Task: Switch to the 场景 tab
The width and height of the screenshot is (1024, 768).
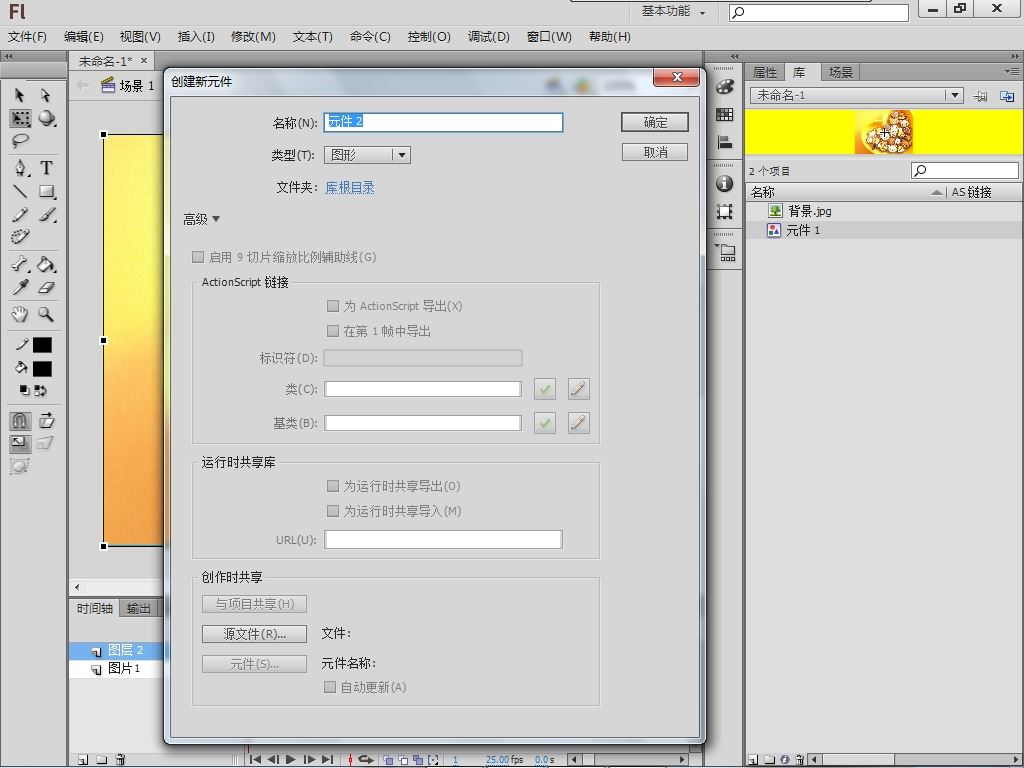Action: [x=840, y=72]
